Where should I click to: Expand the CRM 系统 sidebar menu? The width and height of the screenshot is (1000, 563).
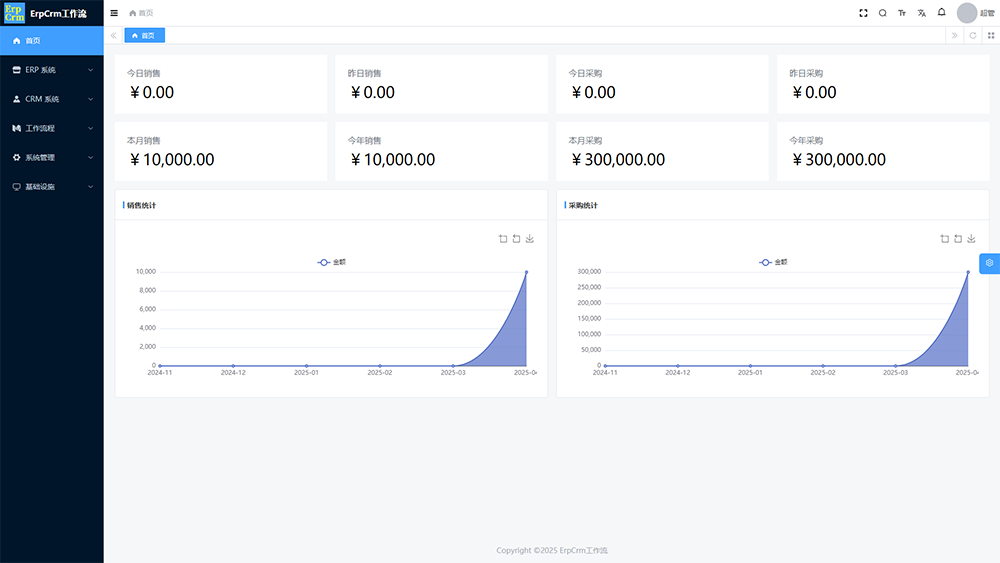click(x=52, y=99)
